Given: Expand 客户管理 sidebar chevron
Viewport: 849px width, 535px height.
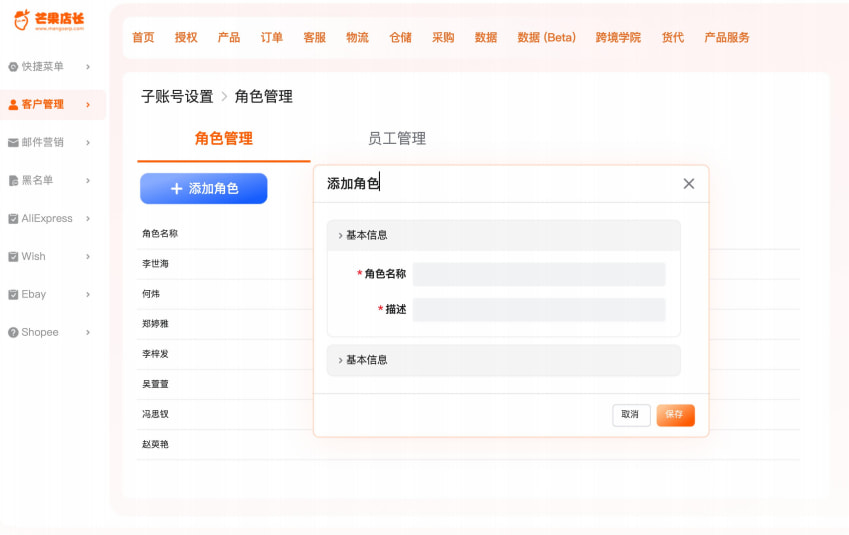Looking at the screenshot, I should coord(88,105).
